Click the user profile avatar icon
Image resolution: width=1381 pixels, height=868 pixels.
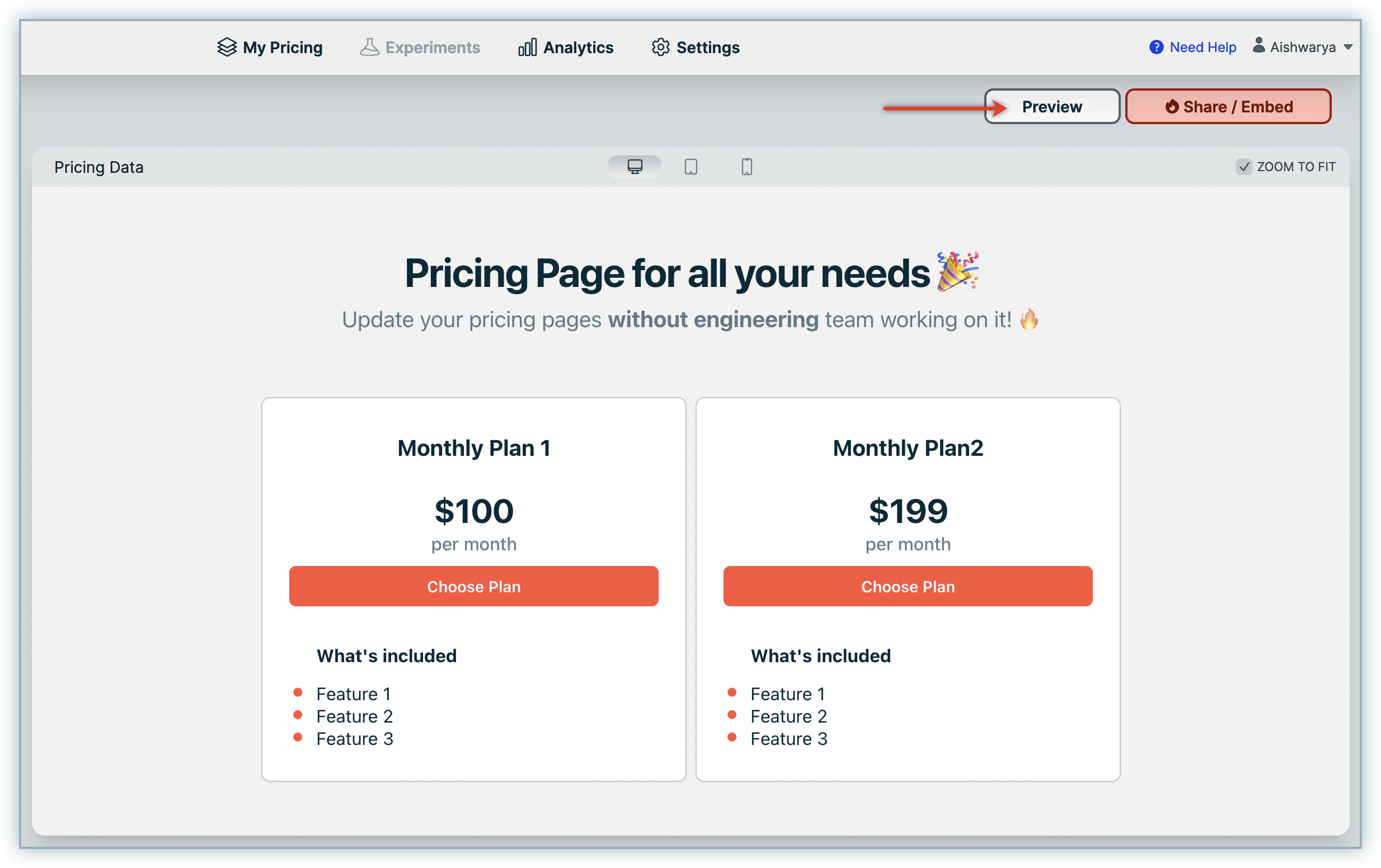pos(1258,45)
